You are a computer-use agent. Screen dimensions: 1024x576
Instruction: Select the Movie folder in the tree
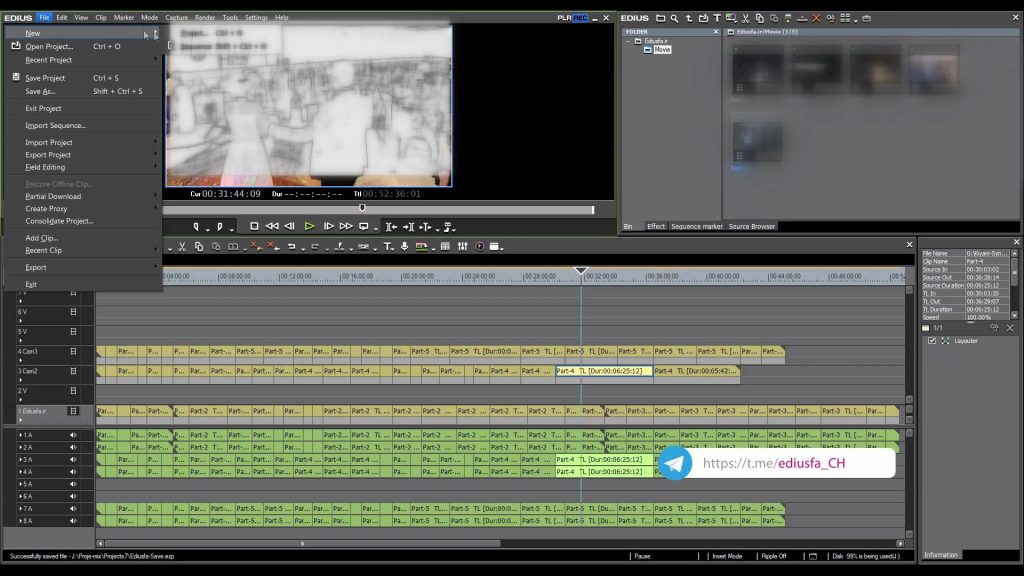click(662, 50)
